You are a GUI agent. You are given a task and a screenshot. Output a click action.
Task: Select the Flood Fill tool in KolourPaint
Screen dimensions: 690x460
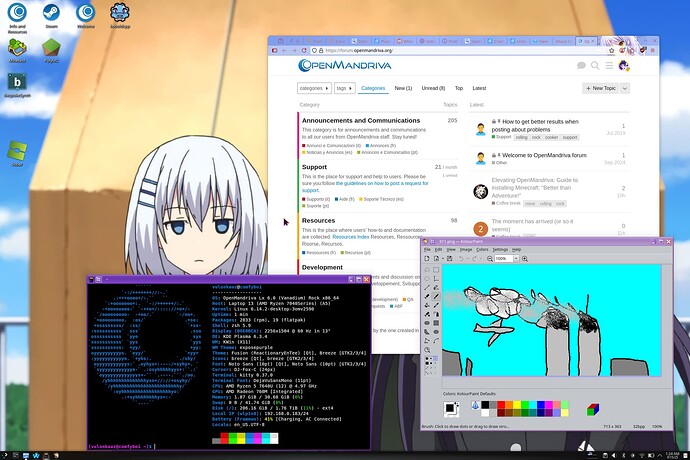(427, 305)
